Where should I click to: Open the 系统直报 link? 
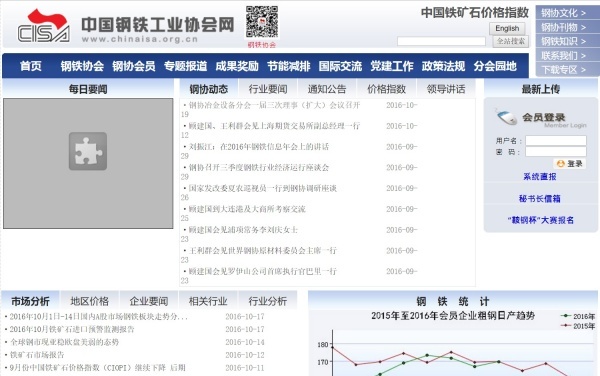point(540,176)
